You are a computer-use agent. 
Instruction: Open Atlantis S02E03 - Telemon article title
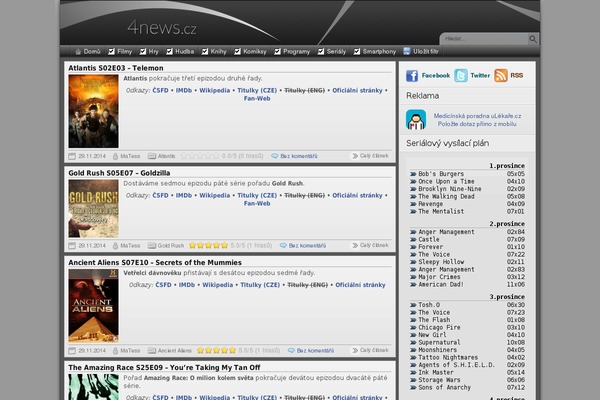tap(116, 68)
